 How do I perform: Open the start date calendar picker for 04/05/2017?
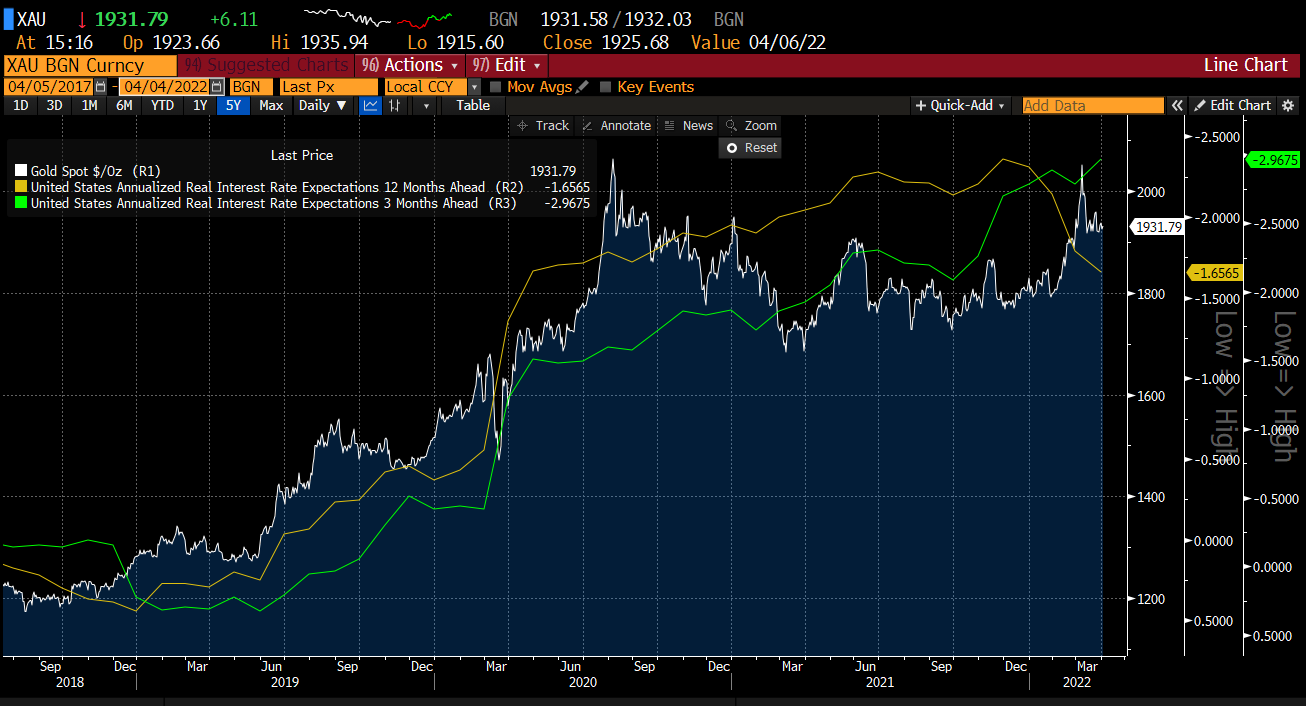(100, 87)
